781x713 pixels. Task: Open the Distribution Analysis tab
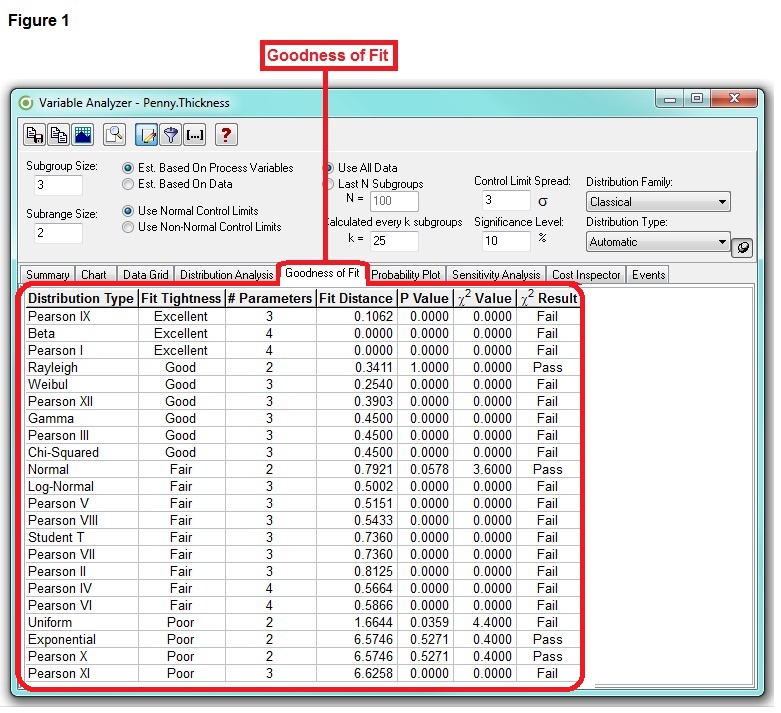click(x=227, y=275)
